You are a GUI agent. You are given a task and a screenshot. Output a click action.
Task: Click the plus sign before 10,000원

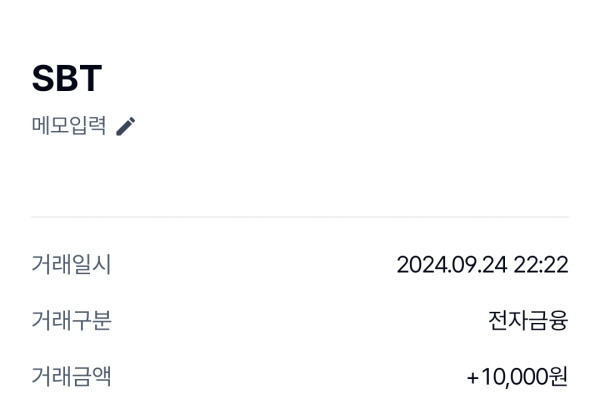pos(473,377)
